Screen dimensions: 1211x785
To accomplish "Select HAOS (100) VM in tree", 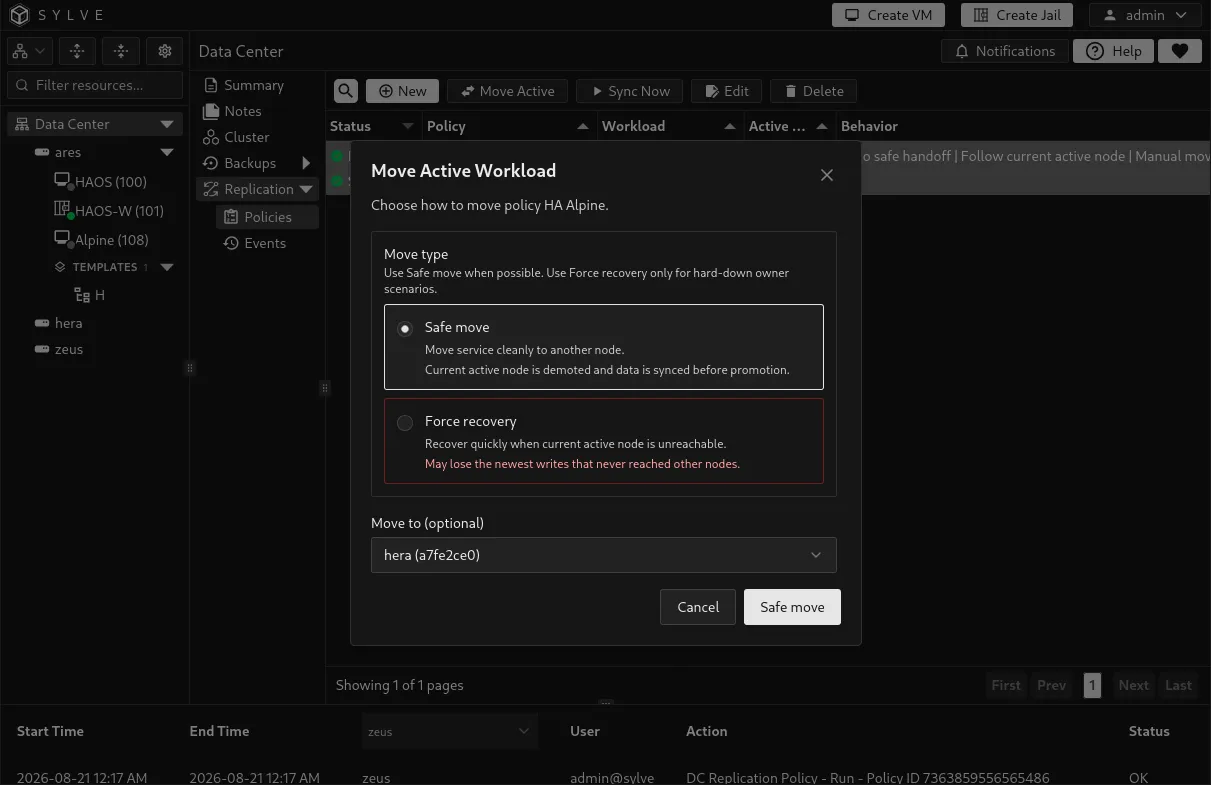I will (100, 182).
